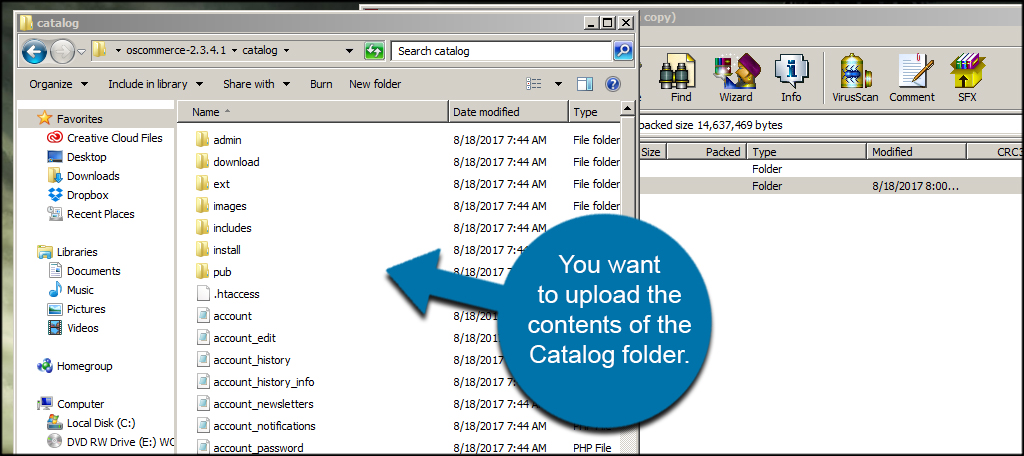Open Dropbox in the navigation pane
Viewport: 1024px width, 456px height.
click(x=78, y=195)
